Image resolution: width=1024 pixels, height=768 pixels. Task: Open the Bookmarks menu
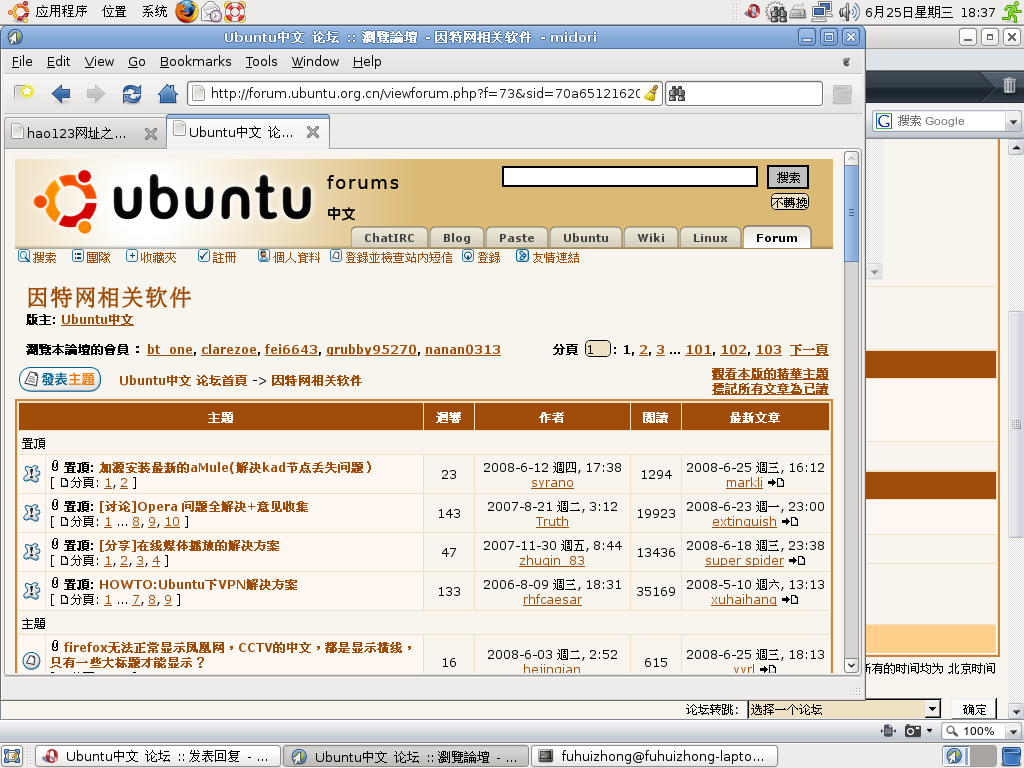[x=195, y=61]
